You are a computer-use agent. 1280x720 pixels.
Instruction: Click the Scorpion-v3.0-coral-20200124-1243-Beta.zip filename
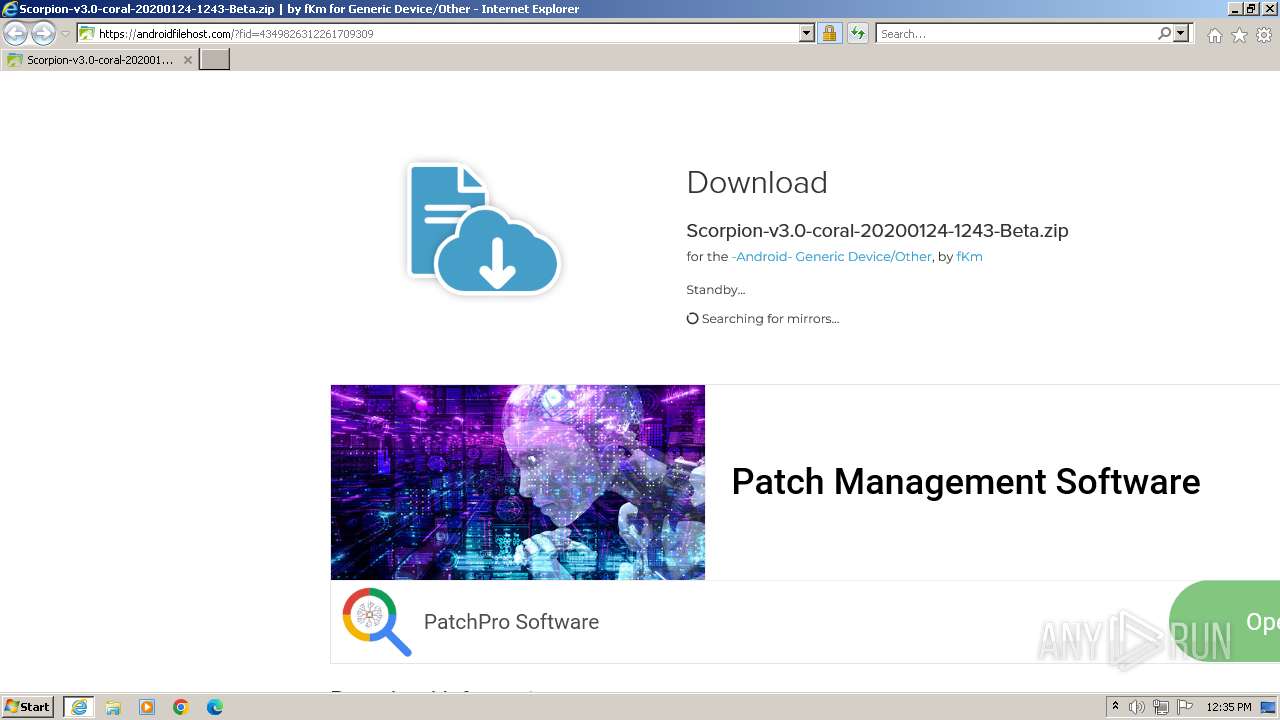(x=877, y=231)
